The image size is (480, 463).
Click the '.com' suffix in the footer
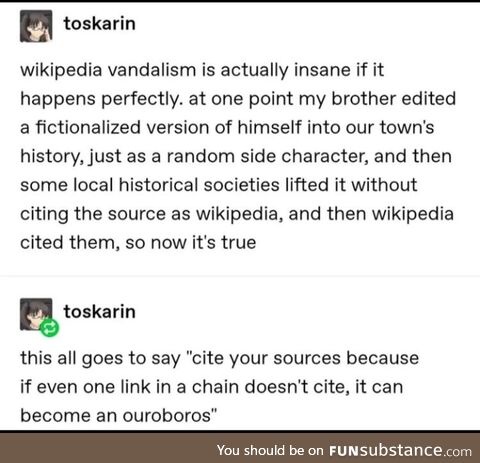tap(457, 452)
